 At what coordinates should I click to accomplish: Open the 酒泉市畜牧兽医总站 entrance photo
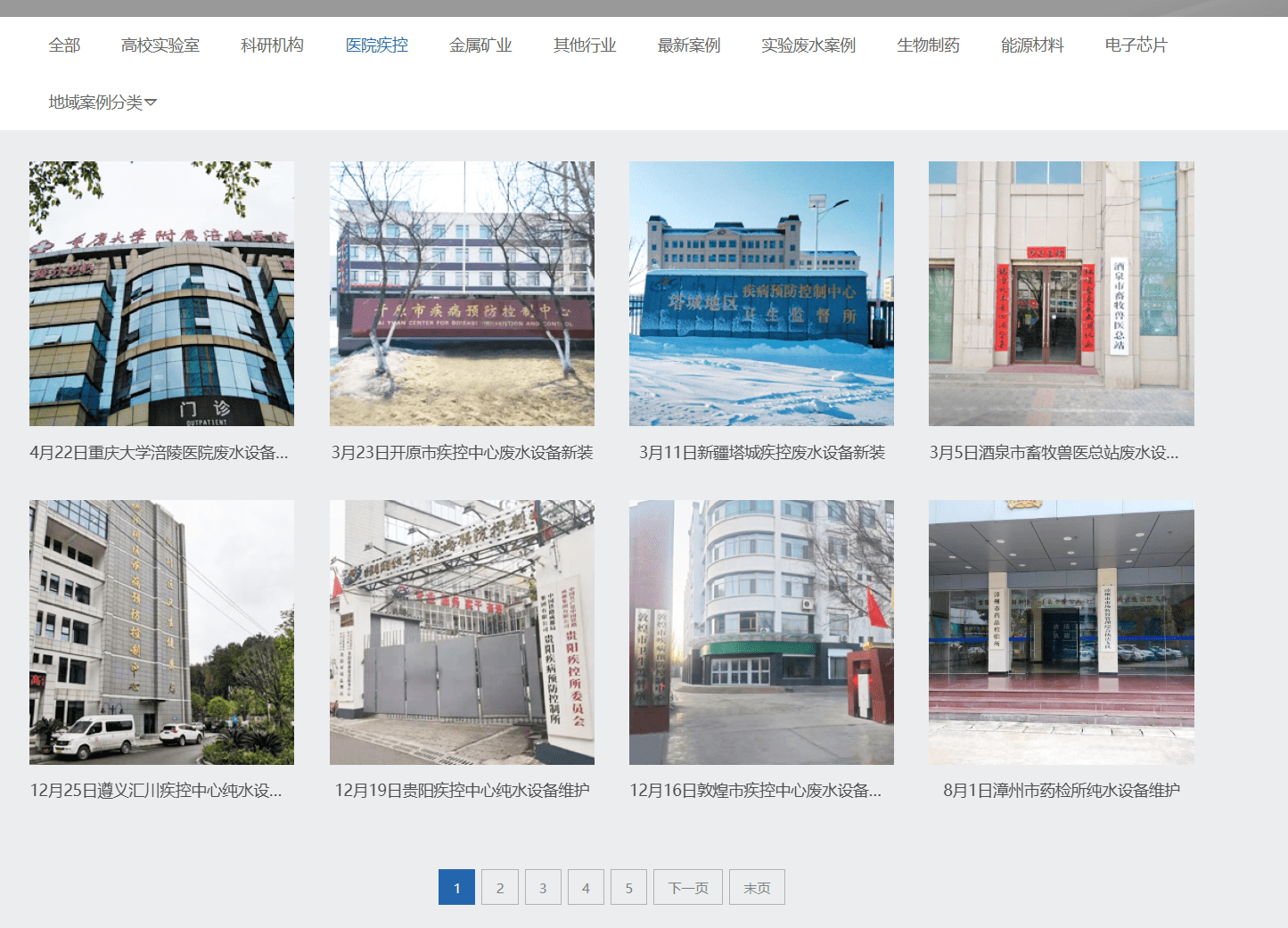tap(1061, 293)
